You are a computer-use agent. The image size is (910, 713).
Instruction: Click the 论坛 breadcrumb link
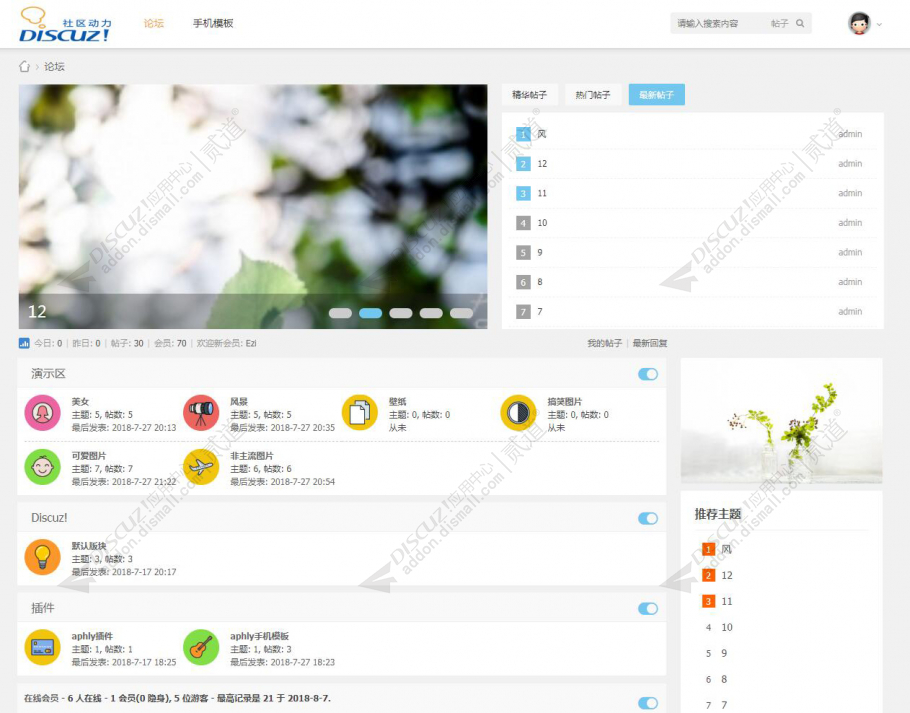click(x=54, y=67)
